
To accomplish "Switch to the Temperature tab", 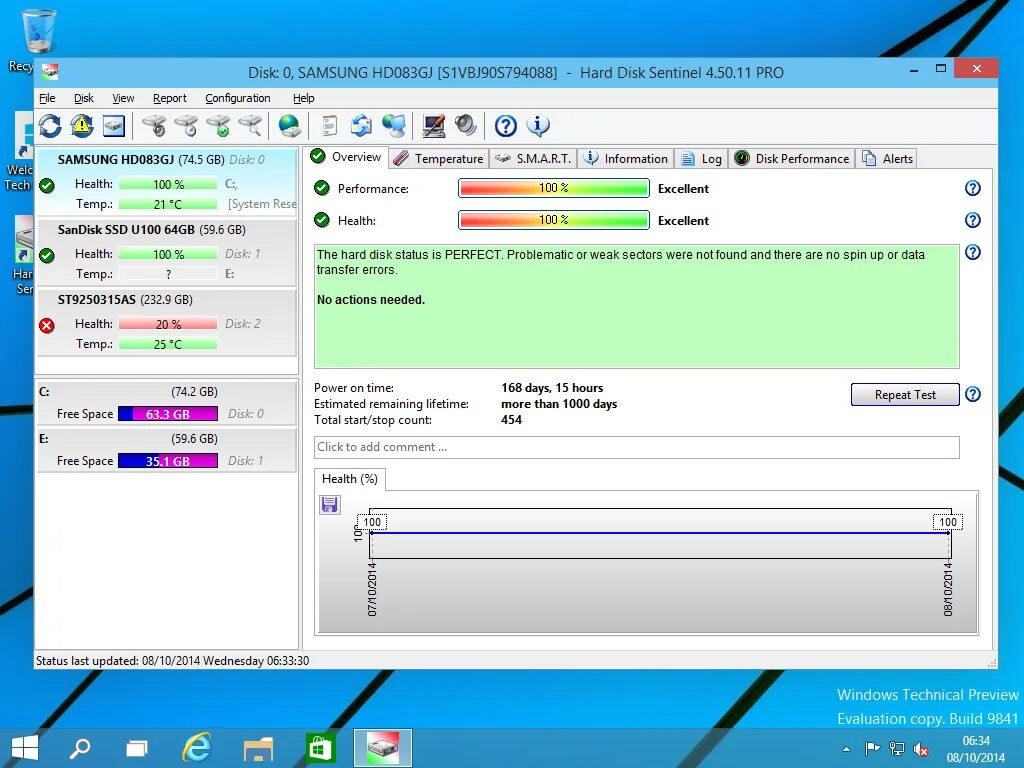I will pyautogui.click(x=439, y=159).
